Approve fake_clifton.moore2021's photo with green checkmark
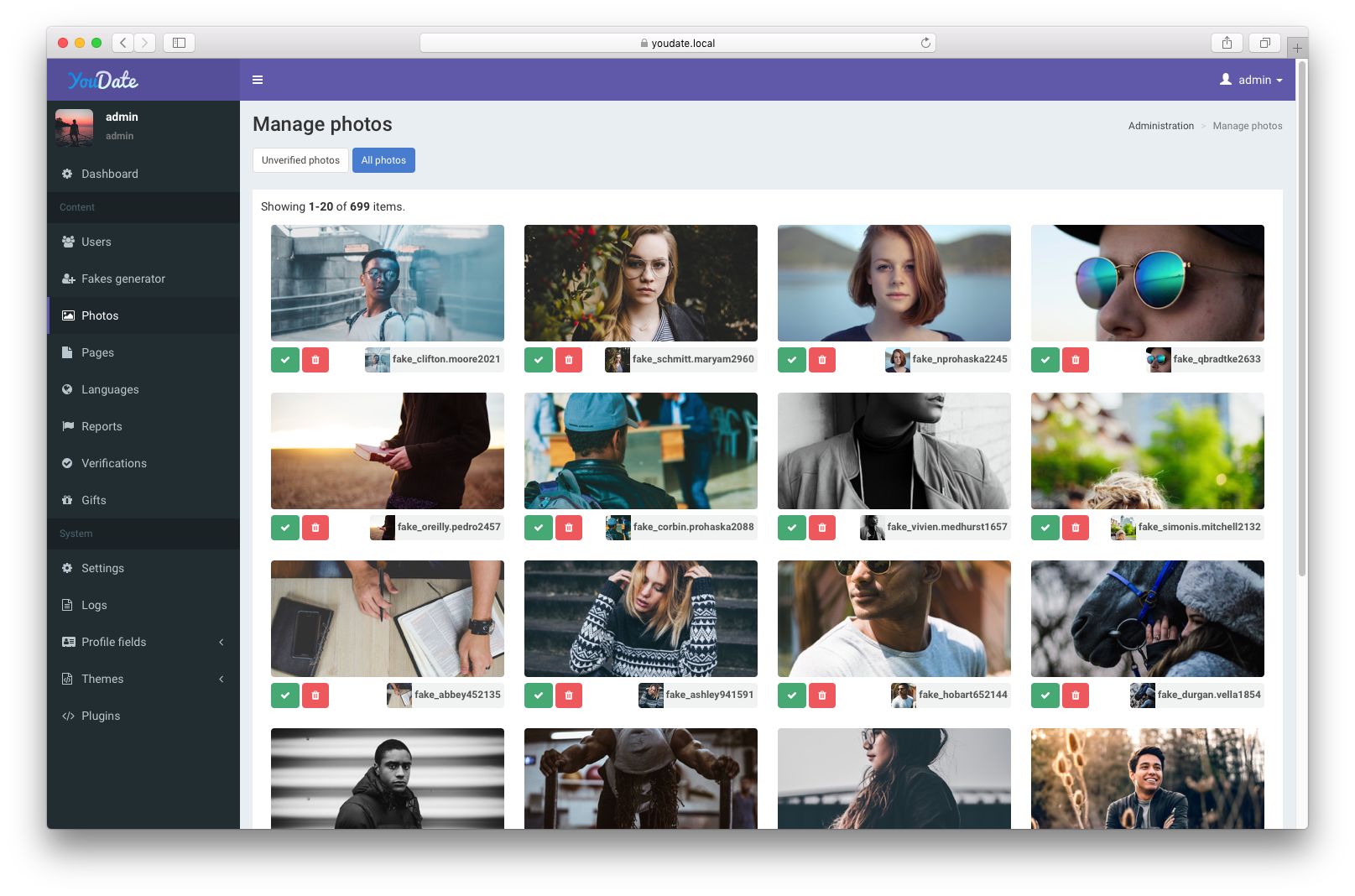 285,360
